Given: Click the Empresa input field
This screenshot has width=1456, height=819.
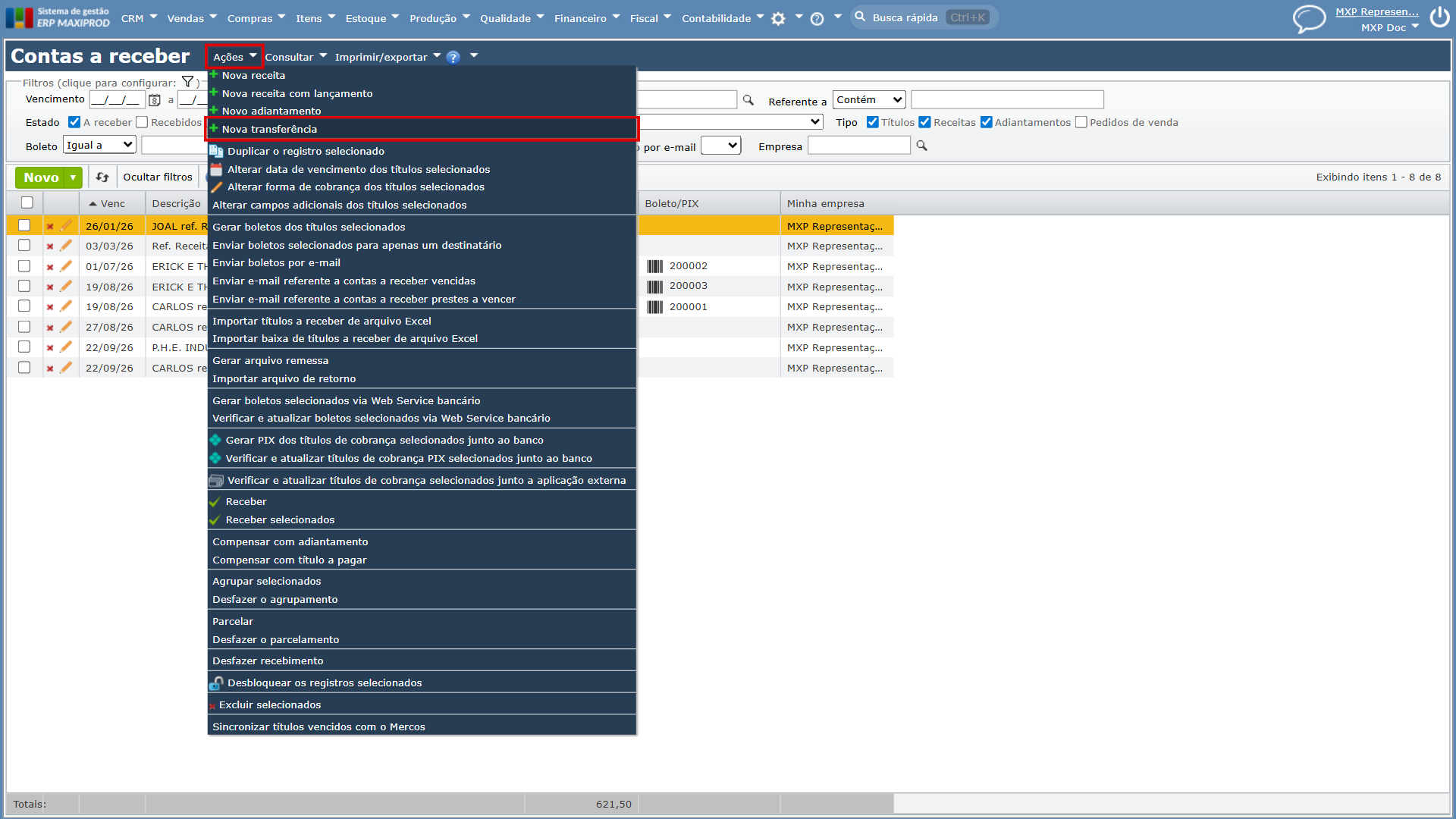Looking at the screenshot, I should click(x=858, y=146).
